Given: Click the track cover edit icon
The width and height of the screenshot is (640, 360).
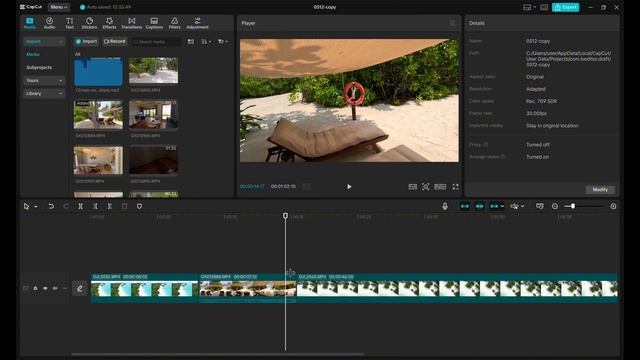Looking at the screenshot, I should [80, 288].
